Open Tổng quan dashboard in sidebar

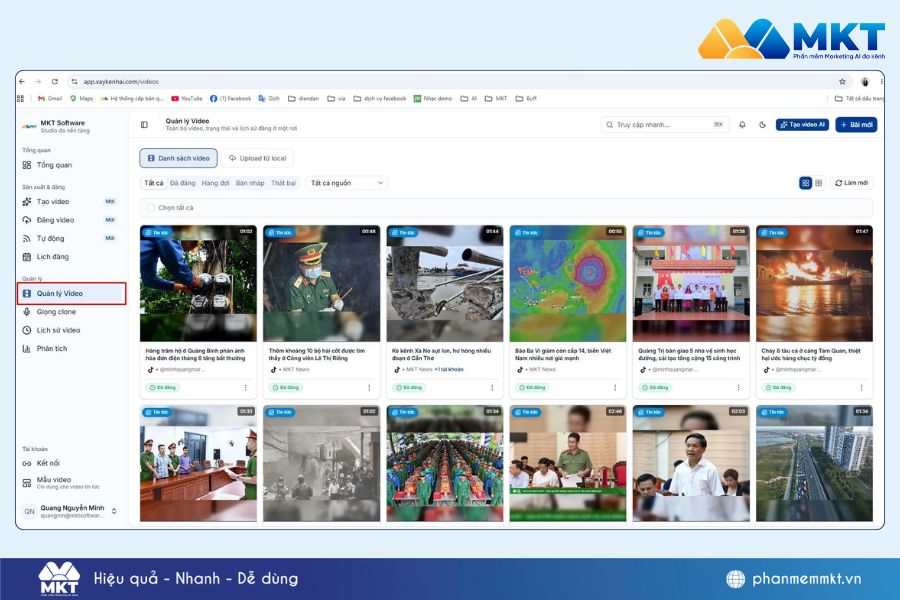click(x=55, y=165)
